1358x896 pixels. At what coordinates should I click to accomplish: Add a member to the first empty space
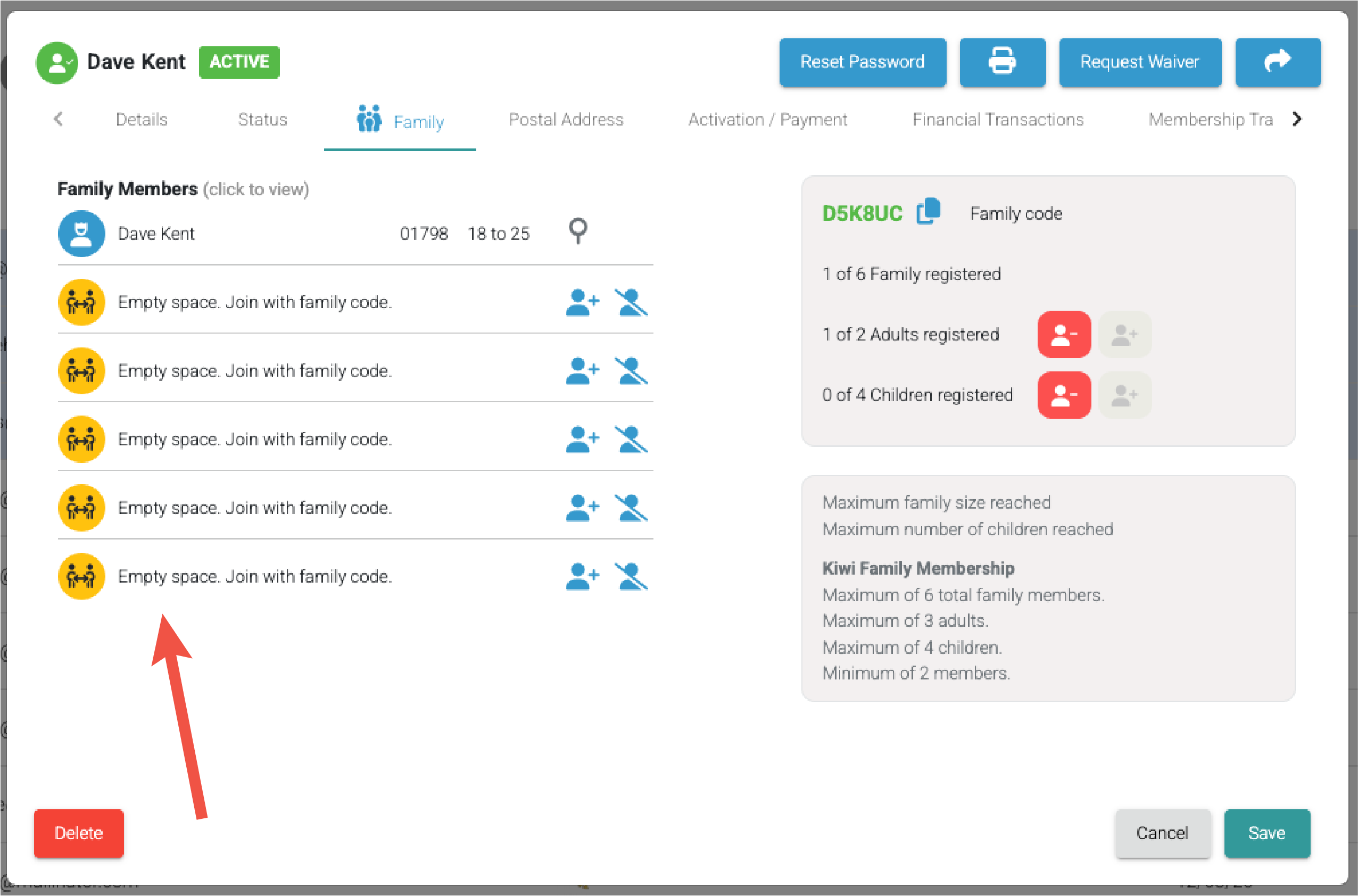tap(582, 302)
